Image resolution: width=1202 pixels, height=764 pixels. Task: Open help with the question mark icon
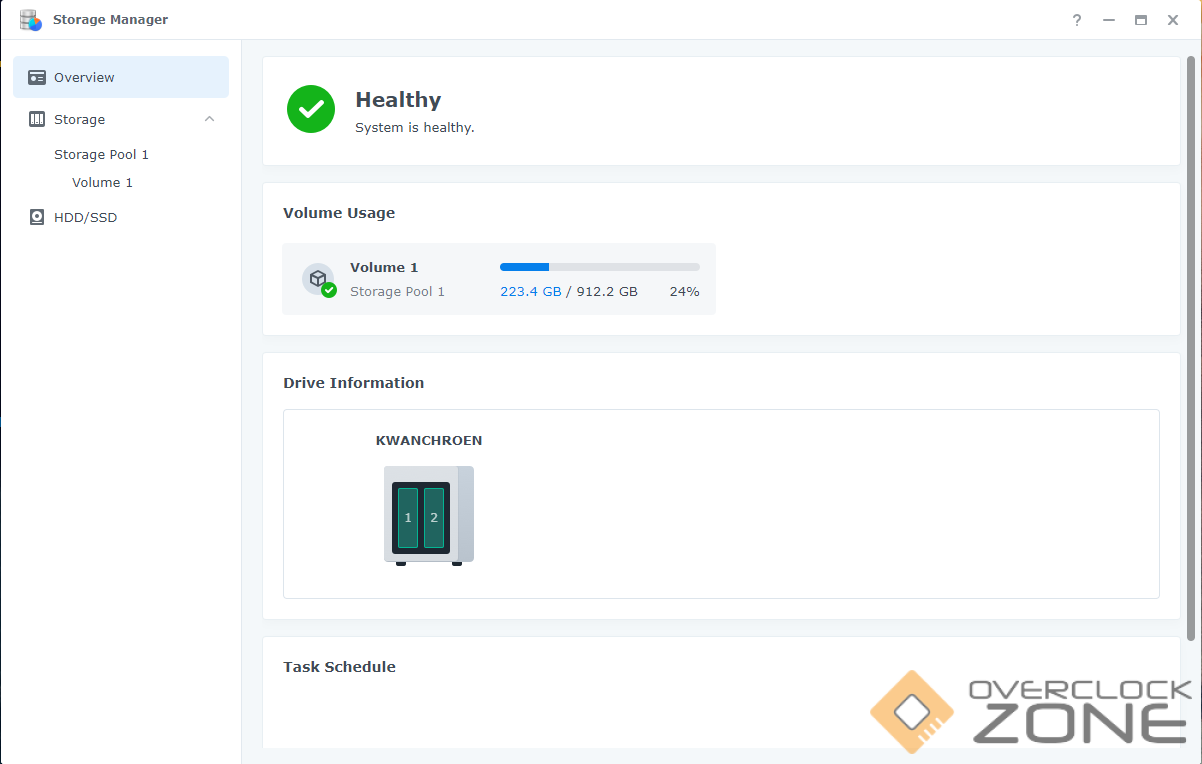click(1077, 20)
